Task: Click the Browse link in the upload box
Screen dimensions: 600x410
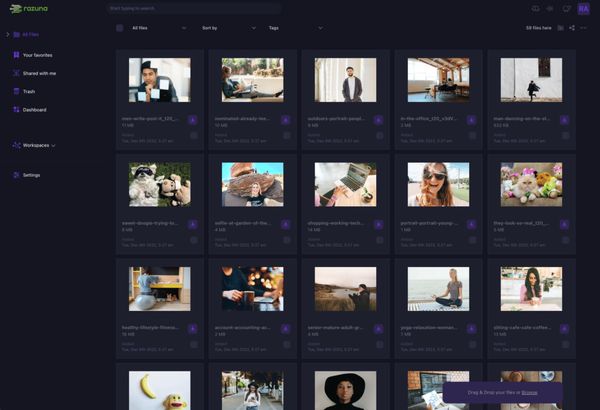Action: click(529, 392)
